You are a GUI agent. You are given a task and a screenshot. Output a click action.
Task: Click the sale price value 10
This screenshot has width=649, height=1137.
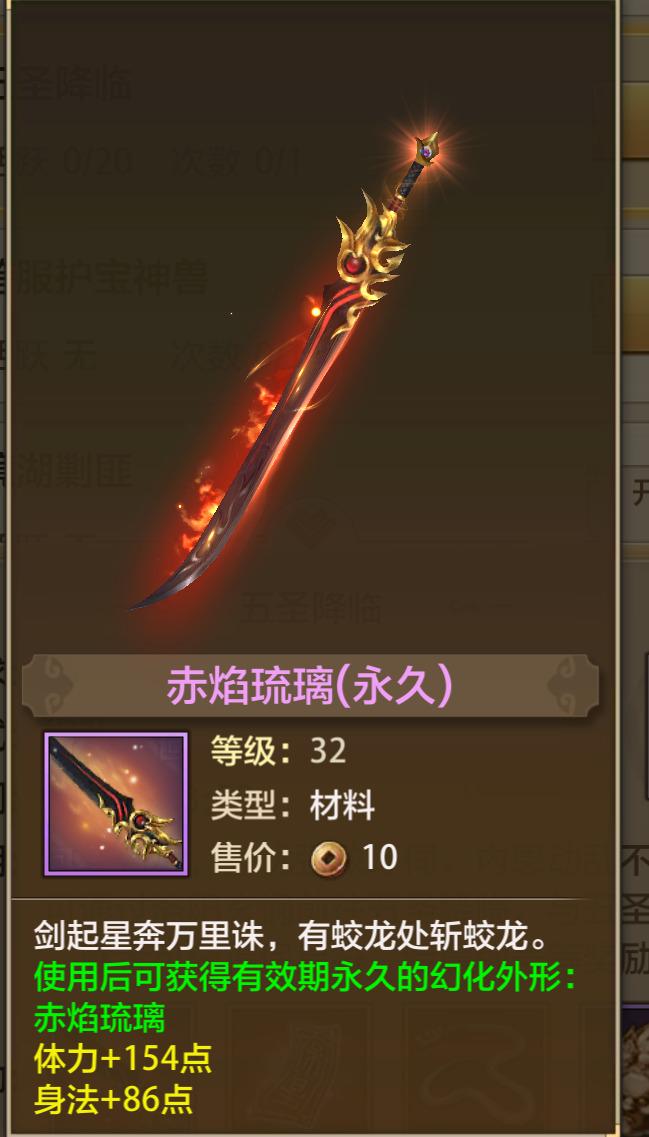coord(380,859)
